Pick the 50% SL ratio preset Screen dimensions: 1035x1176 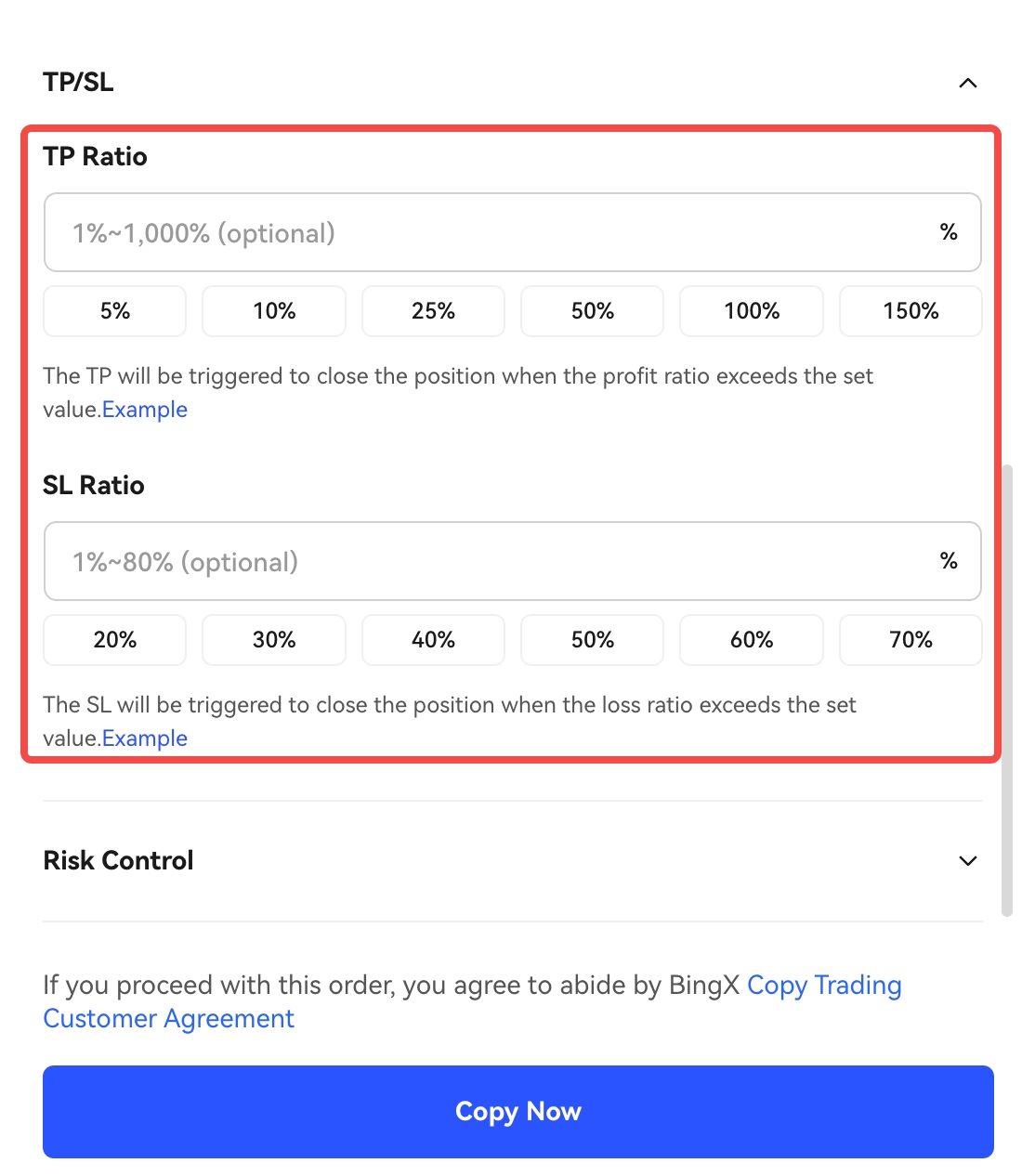[x=592, y=640]
